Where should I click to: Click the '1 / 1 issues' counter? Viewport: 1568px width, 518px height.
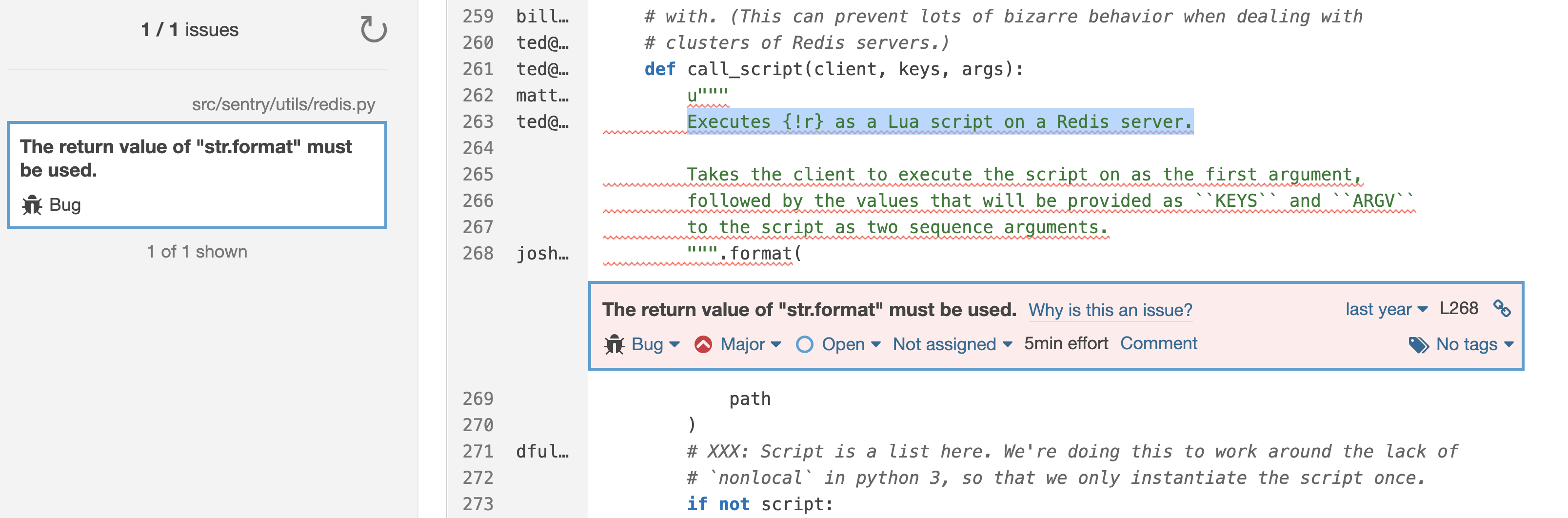point(189,29)
